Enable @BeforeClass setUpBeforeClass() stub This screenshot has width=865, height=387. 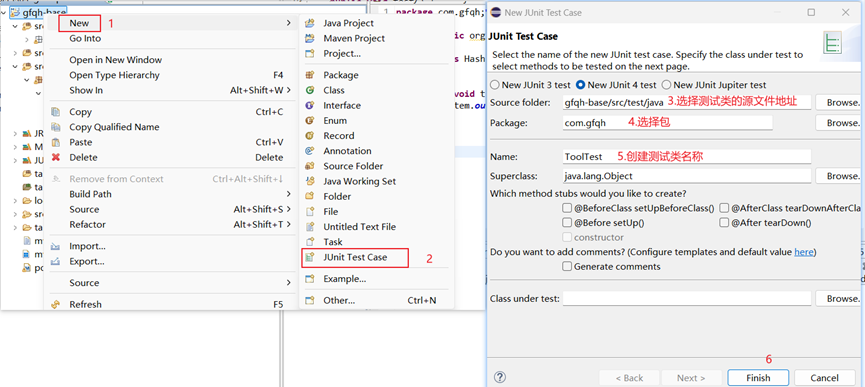tap(567, 208)
